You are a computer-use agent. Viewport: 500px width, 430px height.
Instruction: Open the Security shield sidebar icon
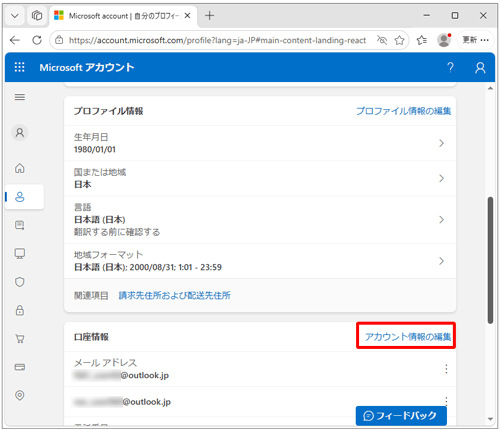20,282
